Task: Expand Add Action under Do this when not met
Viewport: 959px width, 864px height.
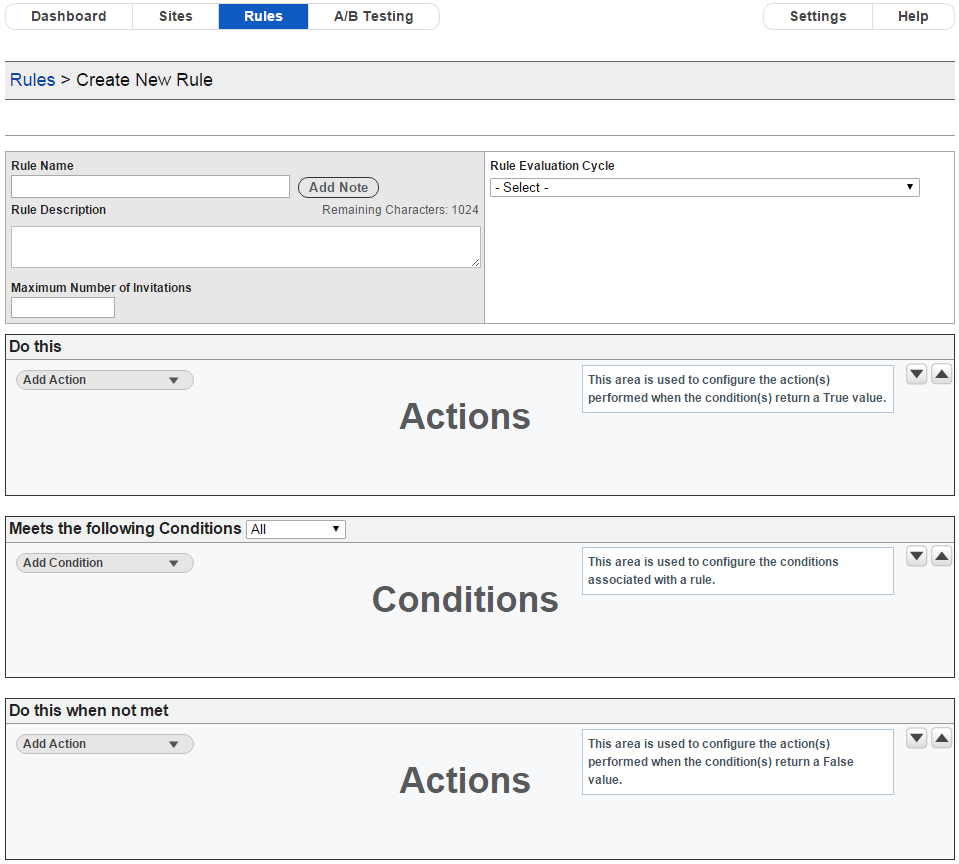Action: click(x=105, y=744)
